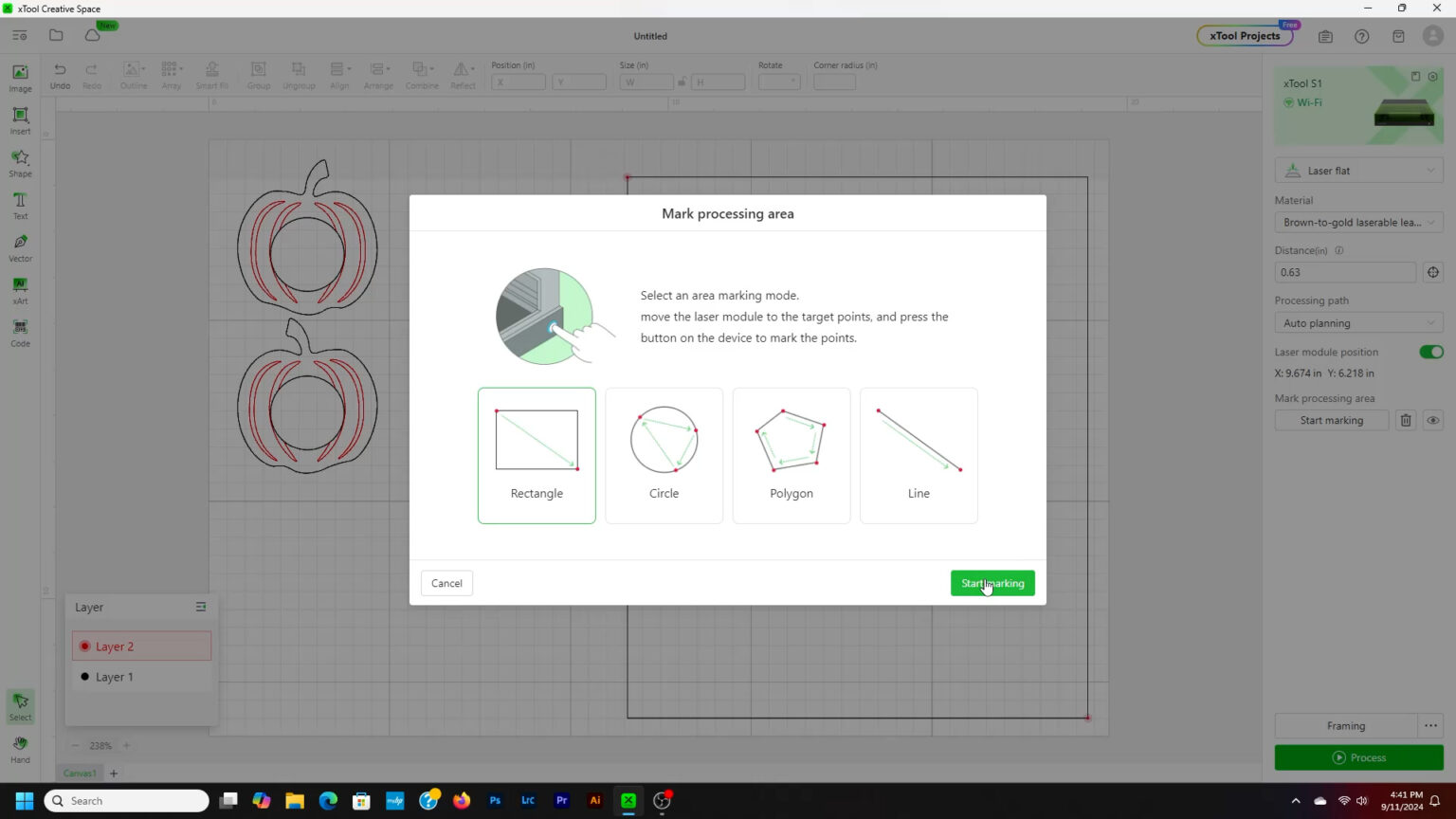Click the Image import icon

click(x=20, y=77)
